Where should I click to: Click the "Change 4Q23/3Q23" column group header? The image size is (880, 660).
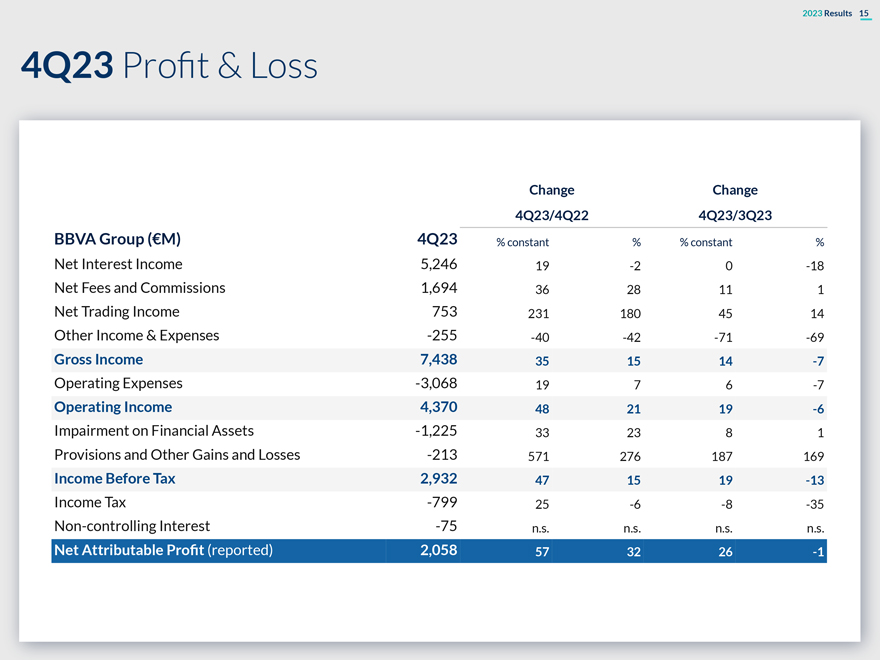click(x=735, y=202)
